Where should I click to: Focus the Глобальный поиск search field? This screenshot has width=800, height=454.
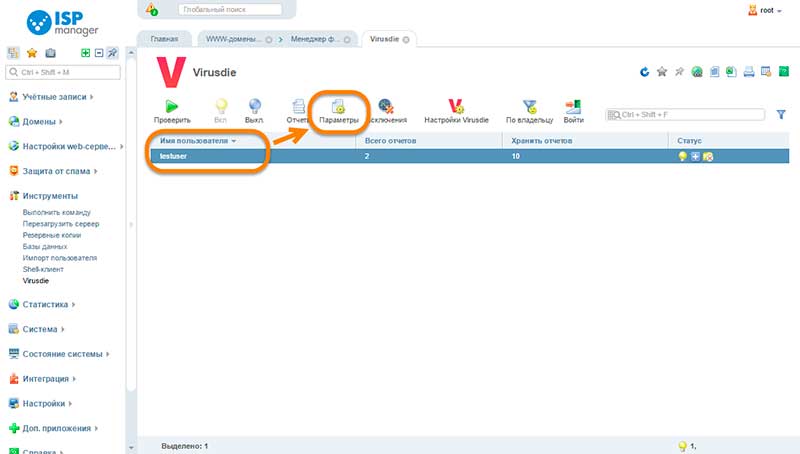[230, 9]
